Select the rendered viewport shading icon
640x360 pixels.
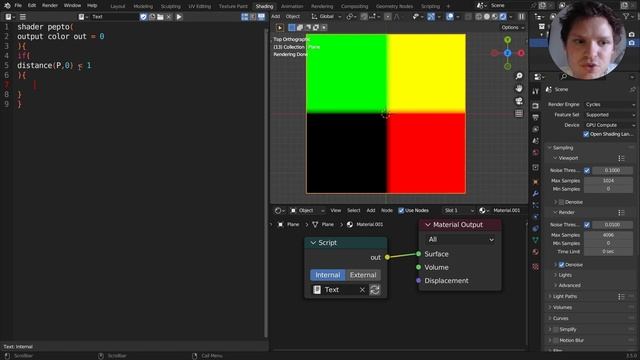[x=503, y=17]
